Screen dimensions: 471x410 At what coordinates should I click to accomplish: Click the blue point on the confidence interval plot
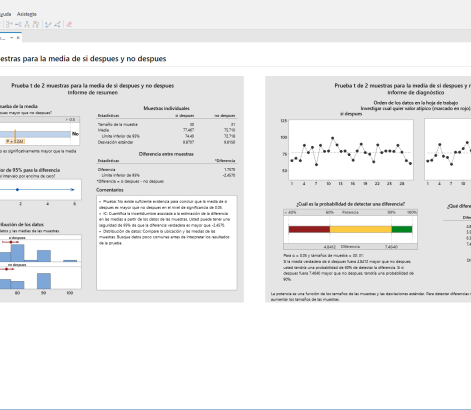pyautogui.click(x=17, y=190)
